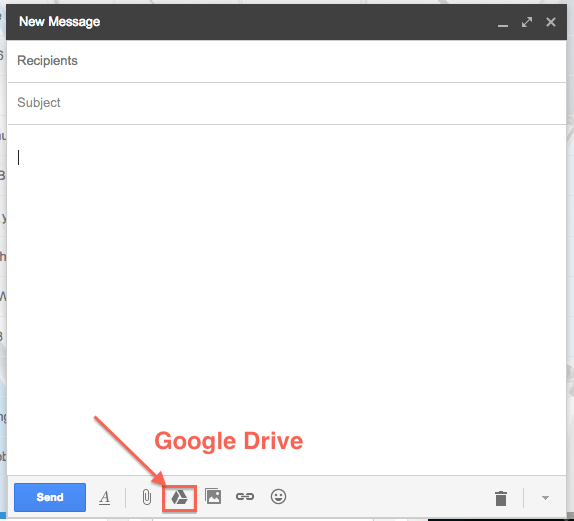Send the email with the Send button
Image resolution: width=574 pixels, height=521 pixels.
pos(50,497)
